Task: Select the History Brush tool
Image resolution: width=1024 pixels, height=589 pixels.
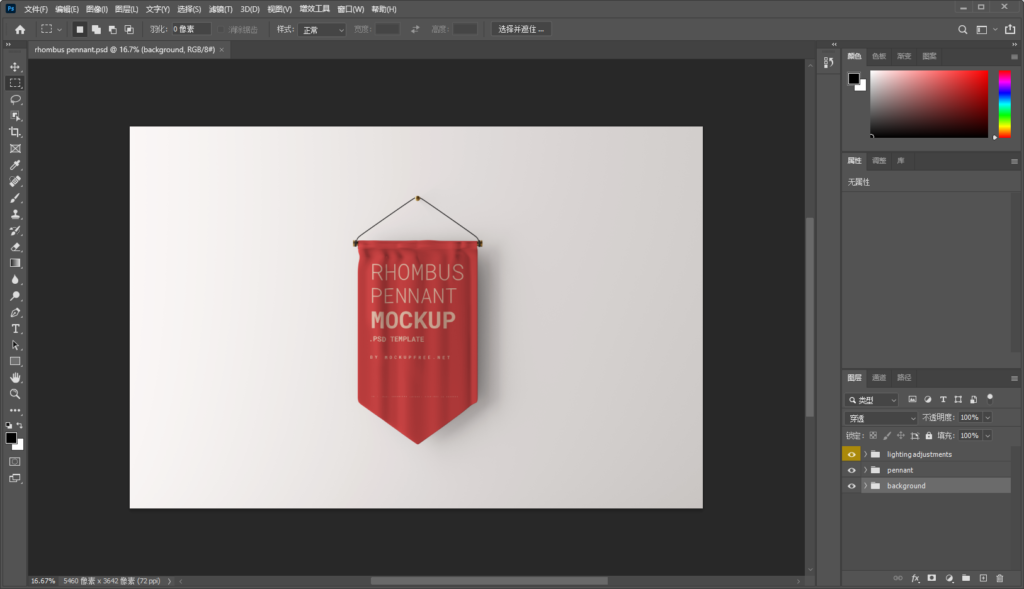Action: 15,230
